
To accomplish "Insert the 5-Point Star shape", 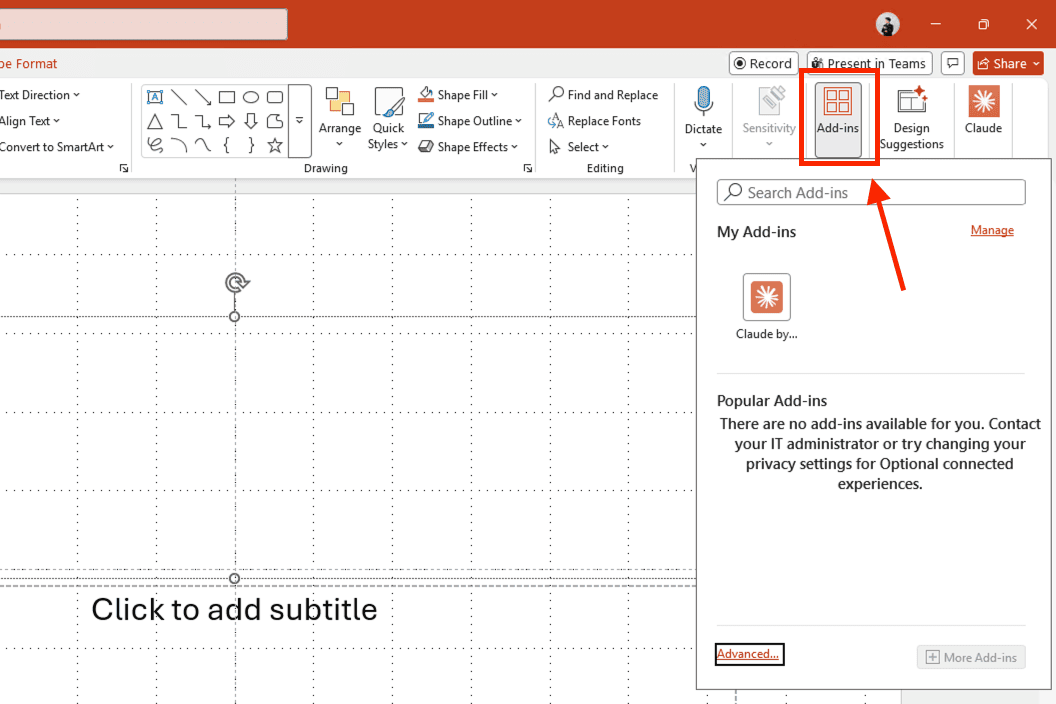I will [275, 145].
